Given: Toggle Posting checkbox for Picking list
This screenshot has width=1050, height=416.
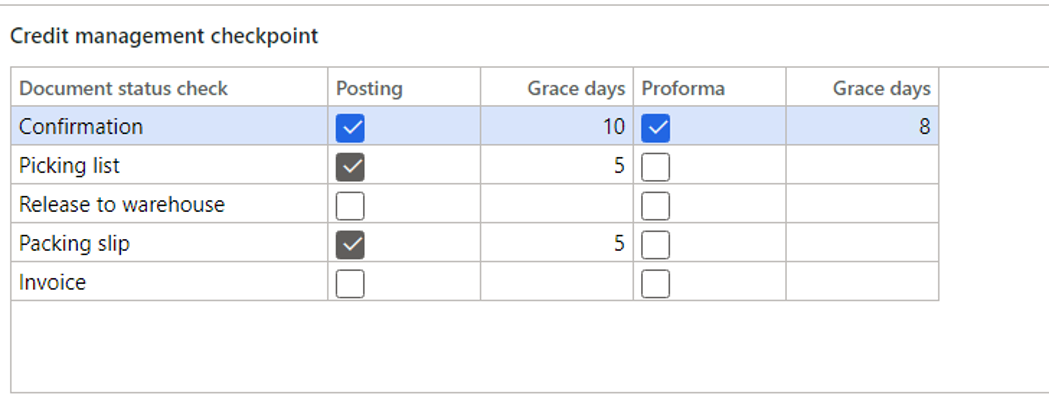Looking at the screenshot, I should click(x=350, y=166).
